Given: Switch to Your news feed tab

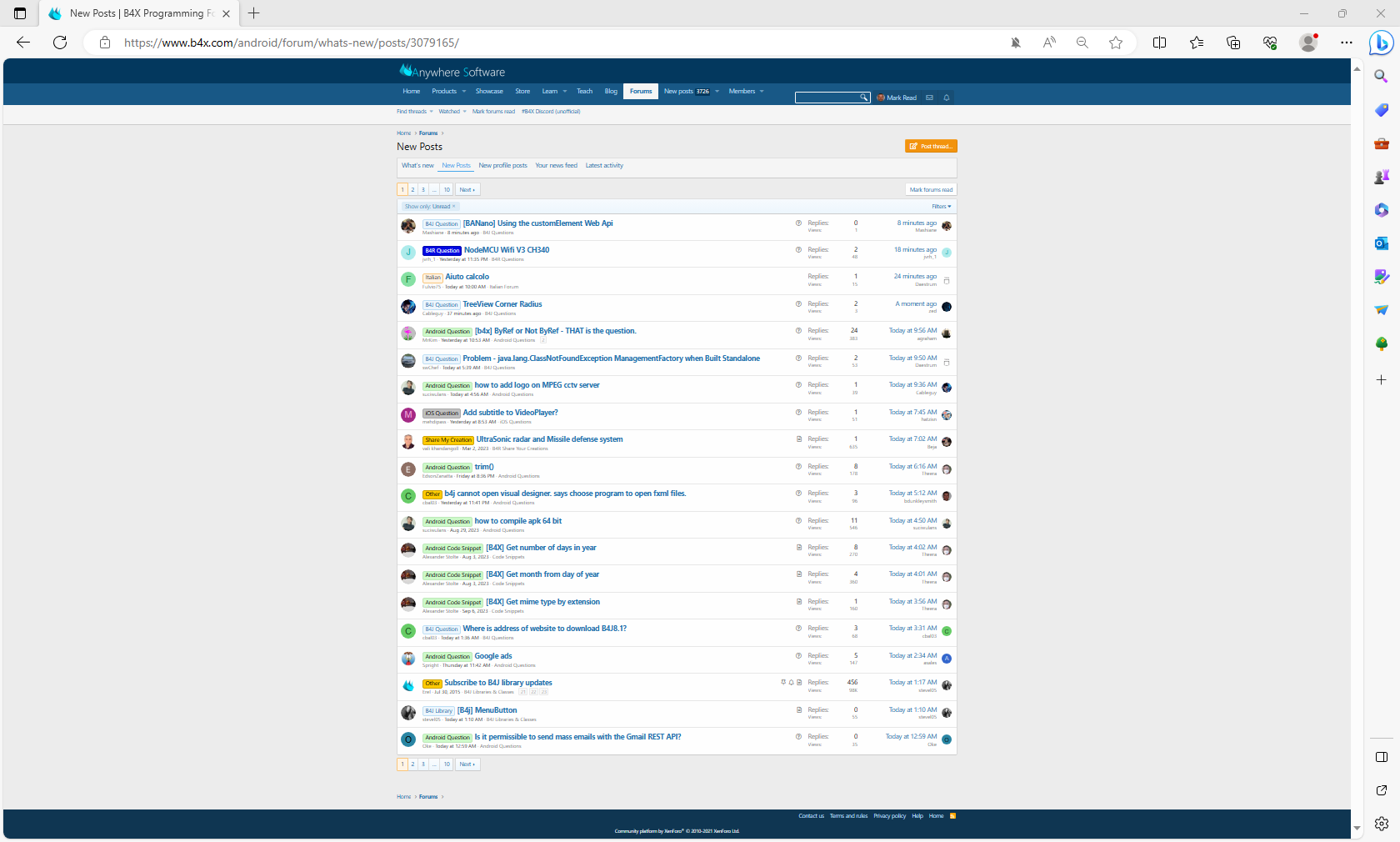Looking at the screenshot, I should (556, 166).
